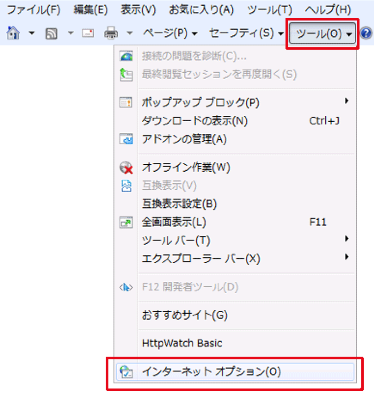Expand the Home button dropdown arrow
The height and width of the screenshot is (400, 374).
[32, 33]
